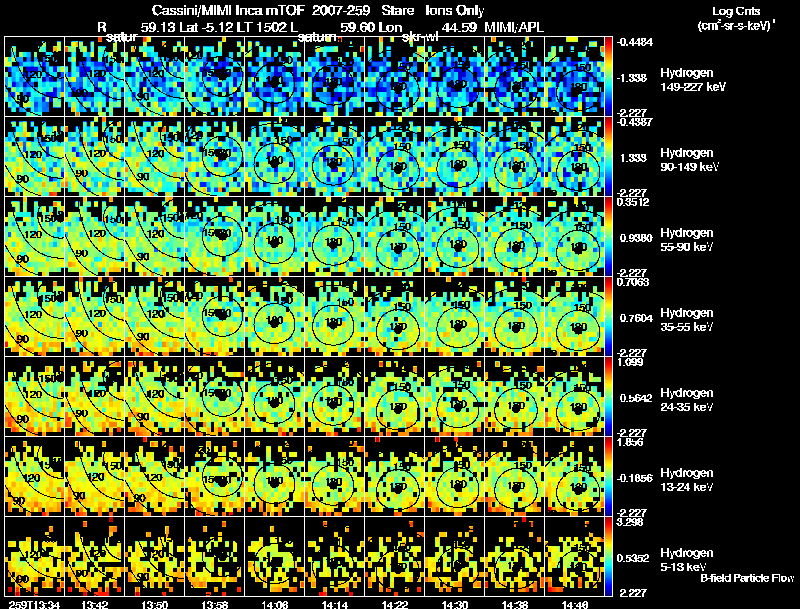
Task: Select the 35-55 keV panel at 14:30
Action: click(455, 317)
